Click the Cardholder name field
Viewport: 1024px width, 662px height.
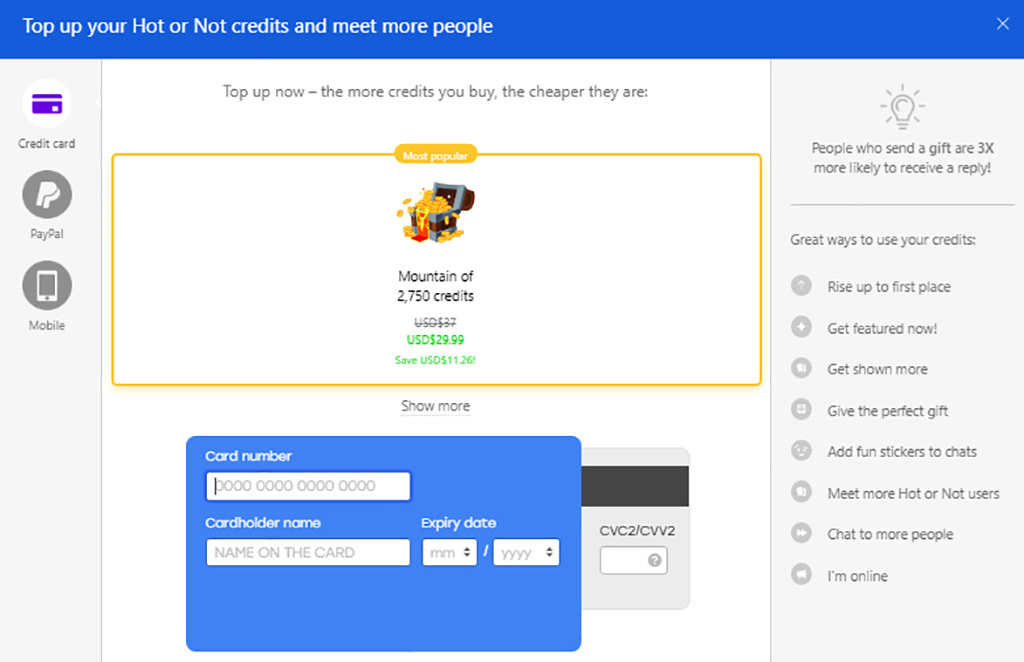click(307, 551)
